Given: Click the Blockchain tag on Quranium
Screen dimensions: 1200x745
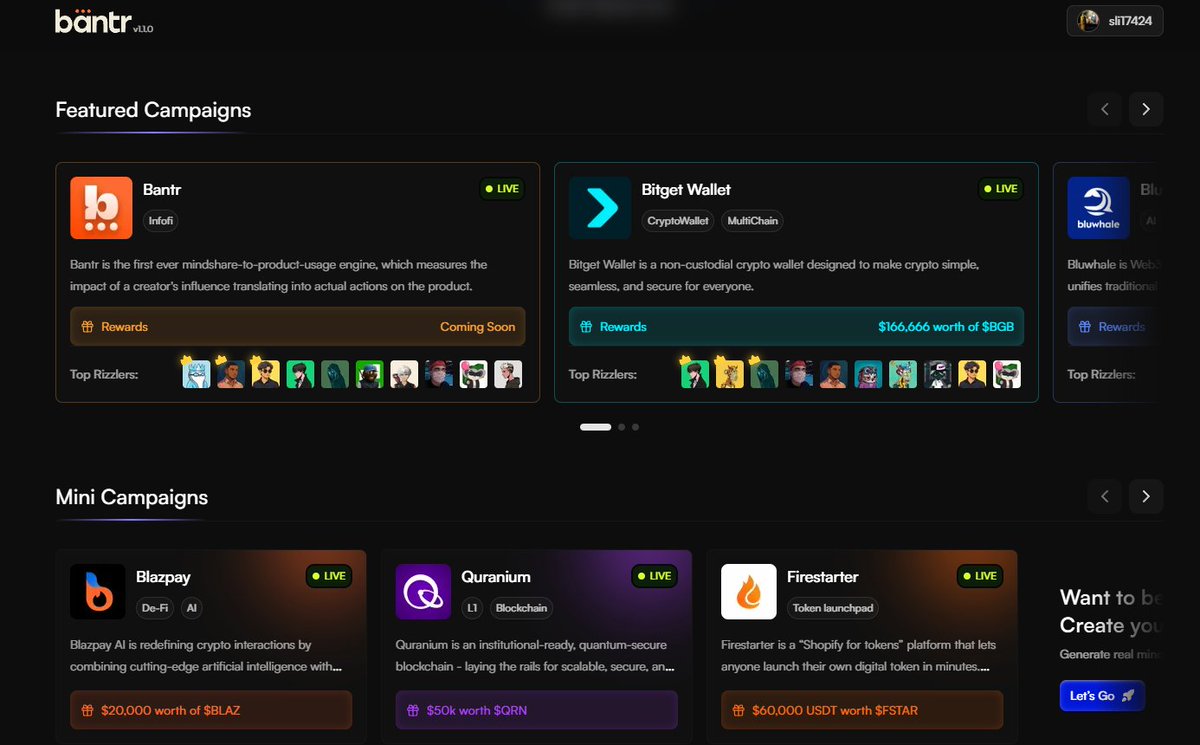Looking at the screenshot, I should point(522,607).
